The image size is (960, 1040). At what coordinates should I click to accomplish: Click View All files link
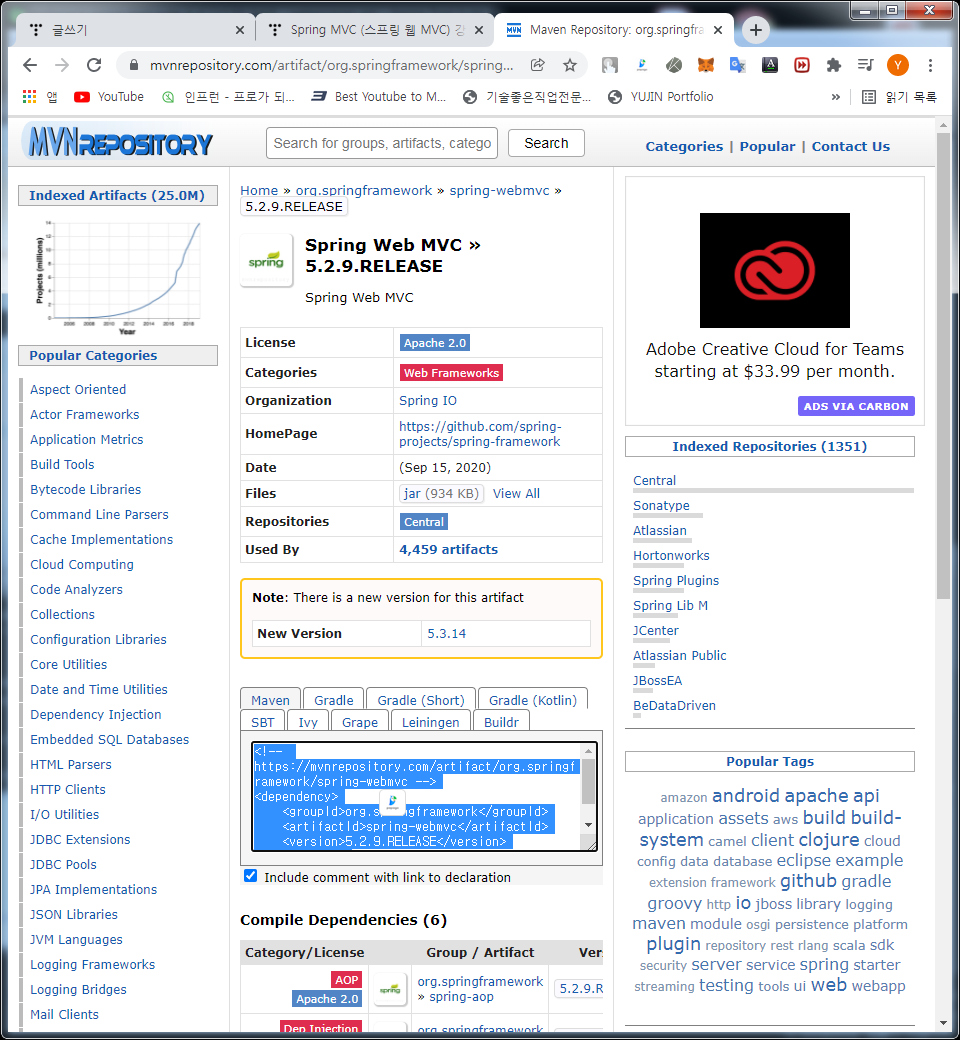[x=516, y=493]
